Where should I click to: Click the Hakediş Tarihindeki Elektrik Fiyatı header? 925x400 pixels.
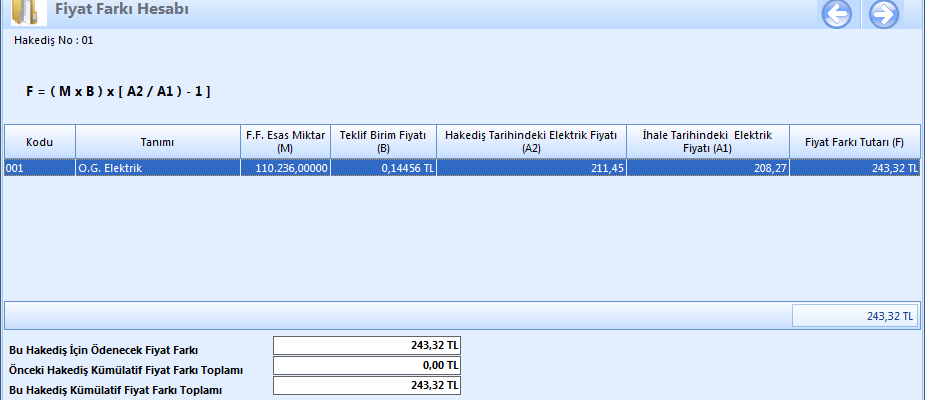531,141
